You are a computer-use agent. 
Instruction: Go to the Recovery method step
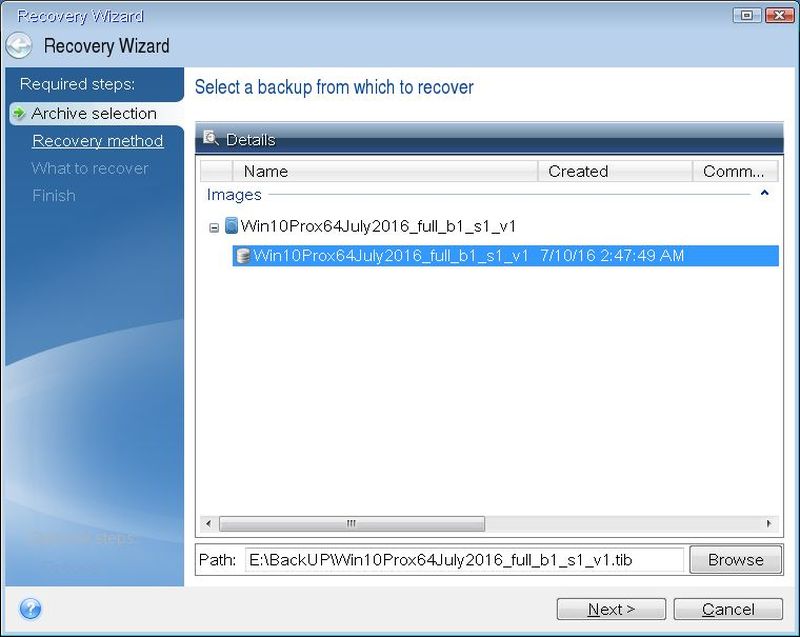[97, 141]
